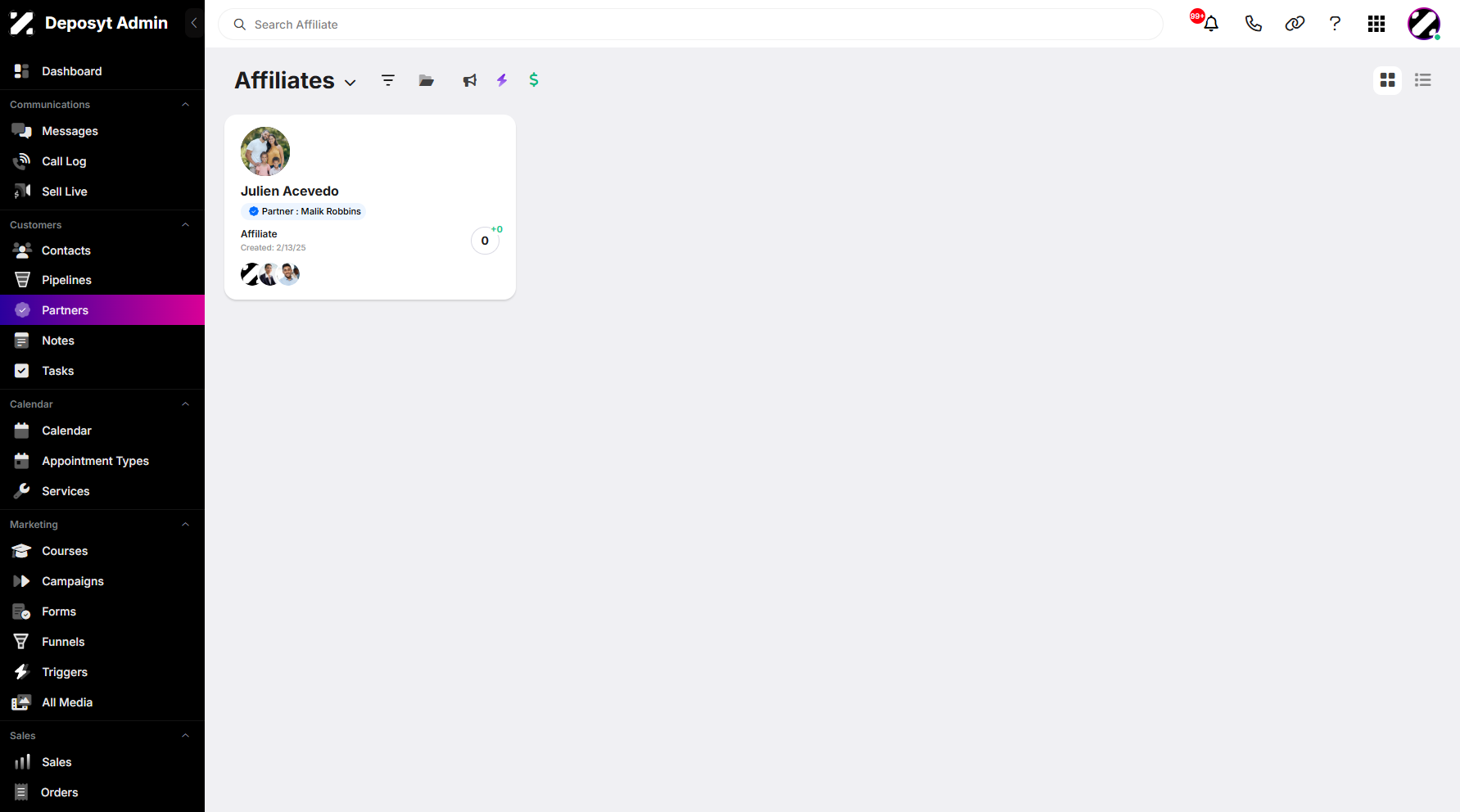Image resolution: width=1460 pixels, height=812 pixels.
Task: Open the apps grid menu
Action: [1376, 24]
